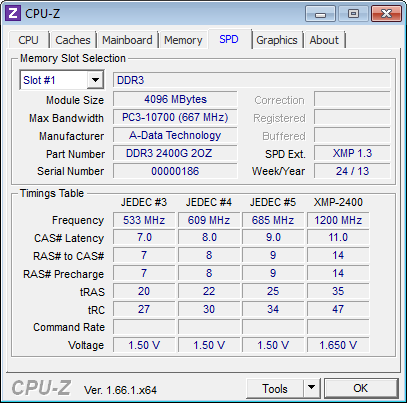Select the 685 MHz frequency cell

(x=273, y=220)
